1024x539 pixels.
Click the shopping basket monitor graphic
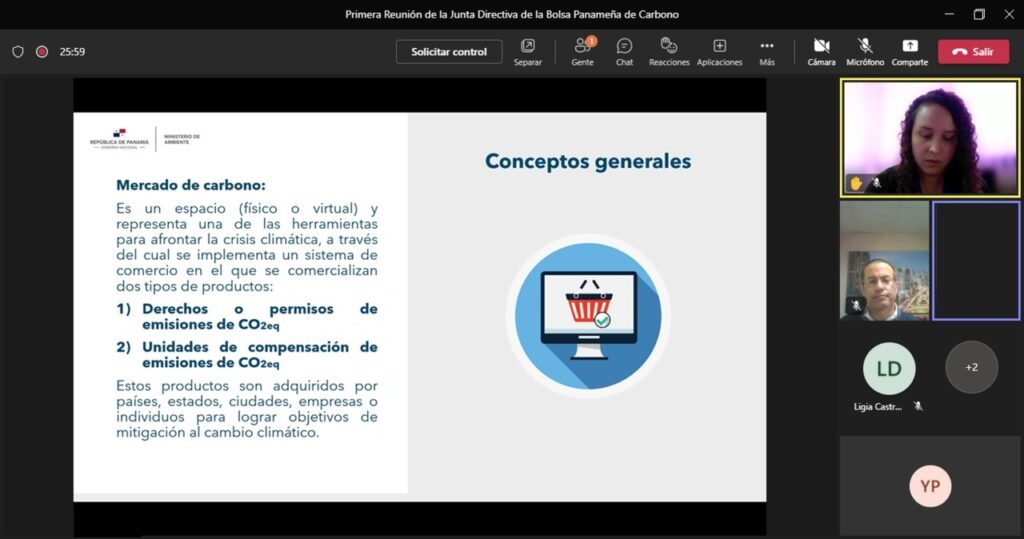coord(588,316)
